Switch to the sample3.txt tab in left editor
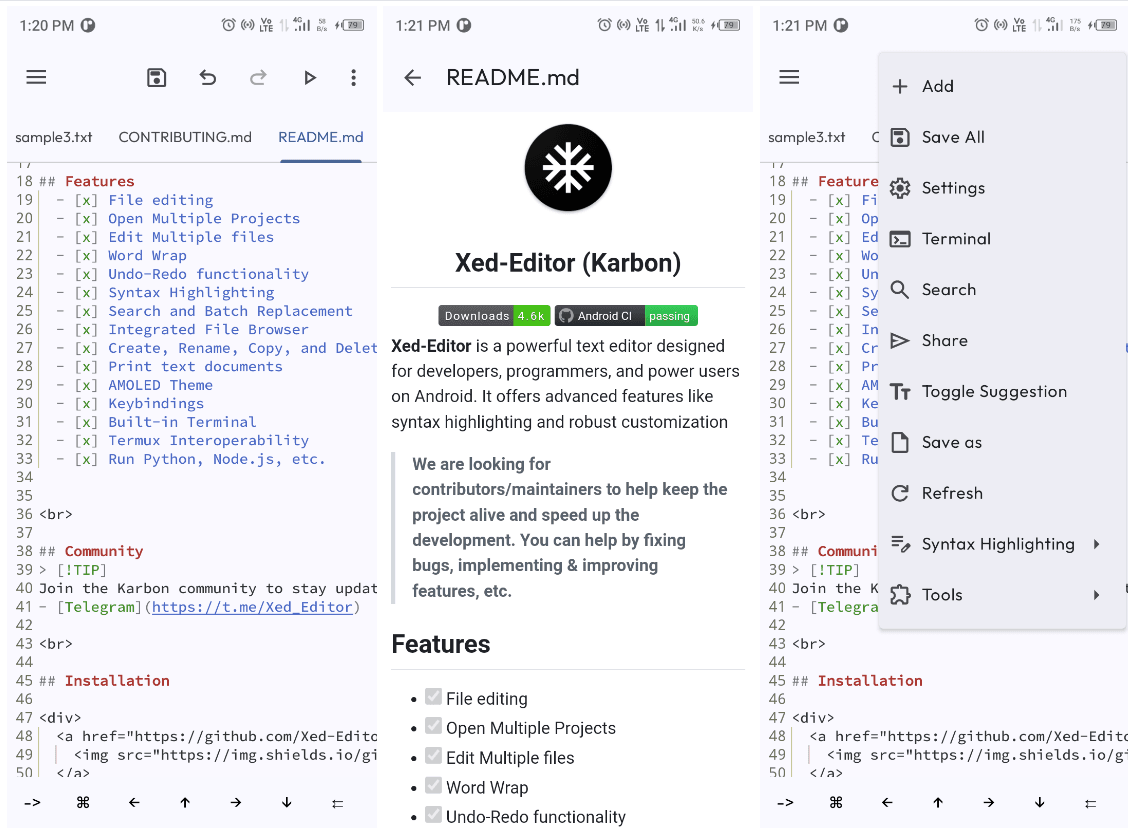Viewport: 1128px width, 836px height. tap(54, 137)
